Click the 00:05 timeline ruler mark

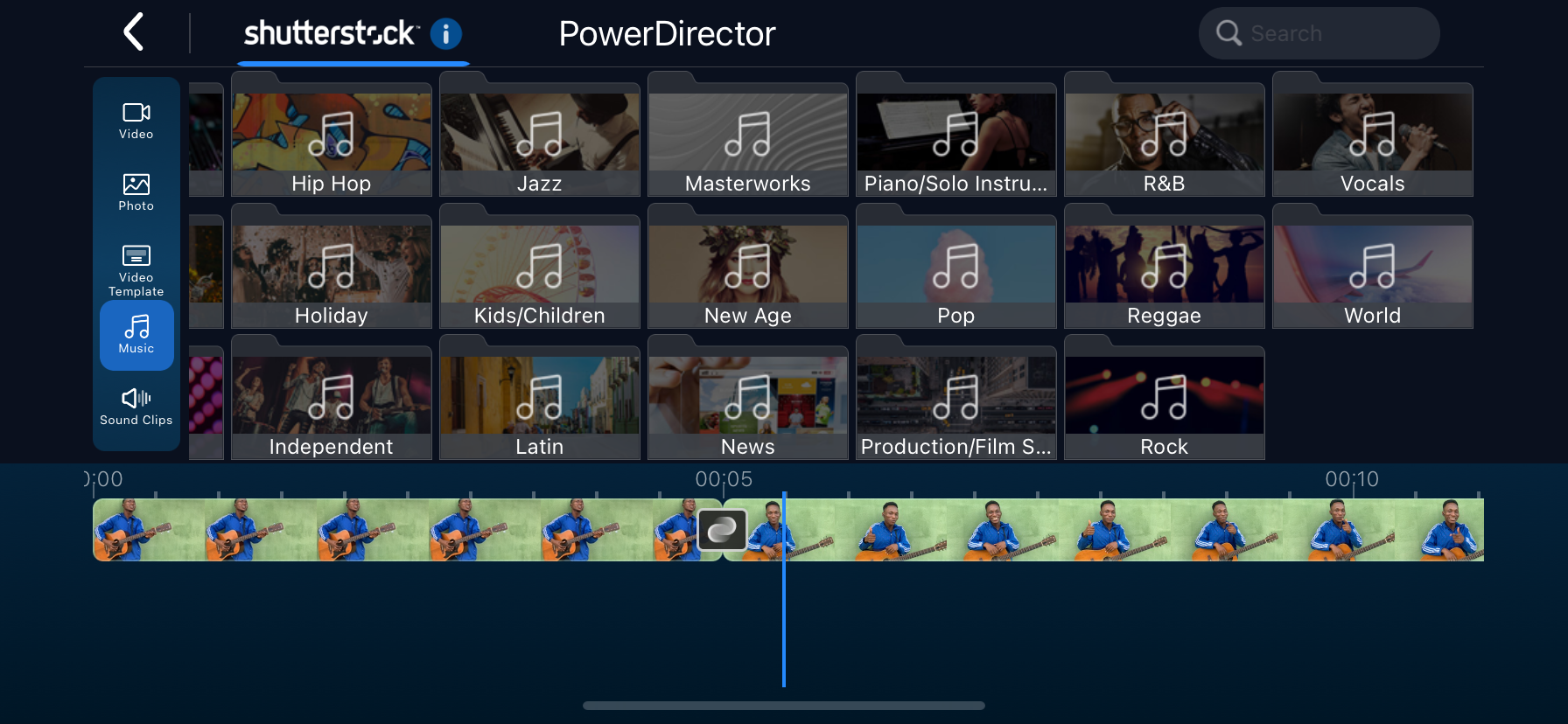(724, 479)
